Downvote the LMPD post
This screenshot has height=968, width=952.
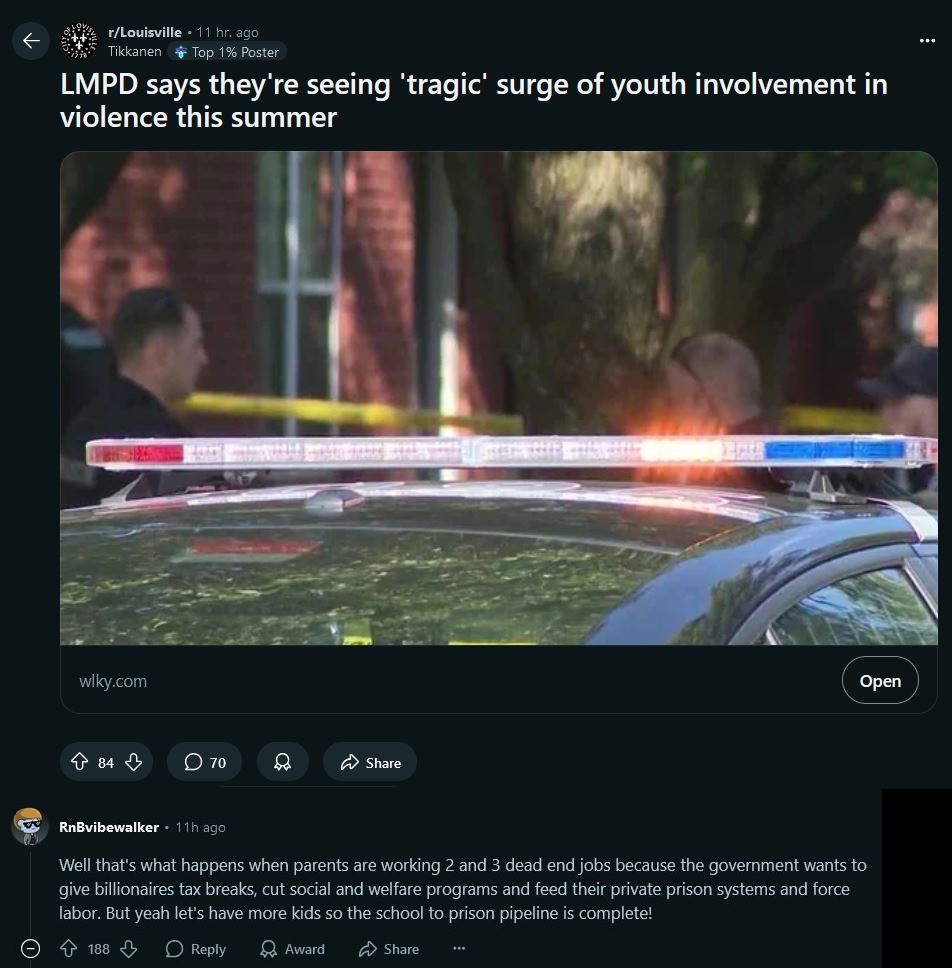tap(133, 762)
